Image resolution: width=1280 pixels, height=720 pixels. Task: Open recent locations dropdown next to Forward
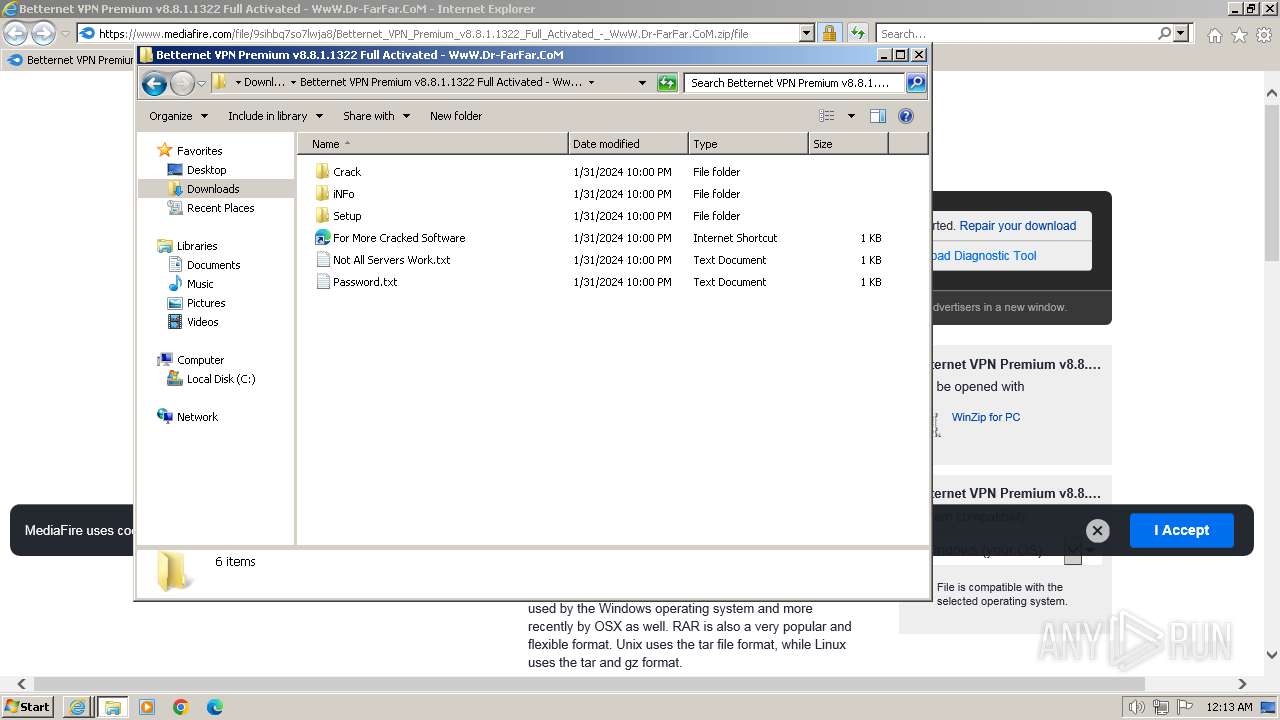tap(201, 83)
